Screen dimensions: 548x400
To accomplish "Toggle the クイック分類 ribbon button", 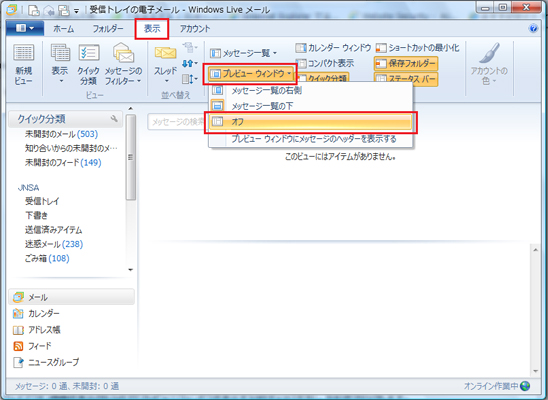I will pyautogui.click(x=322, y=78).
